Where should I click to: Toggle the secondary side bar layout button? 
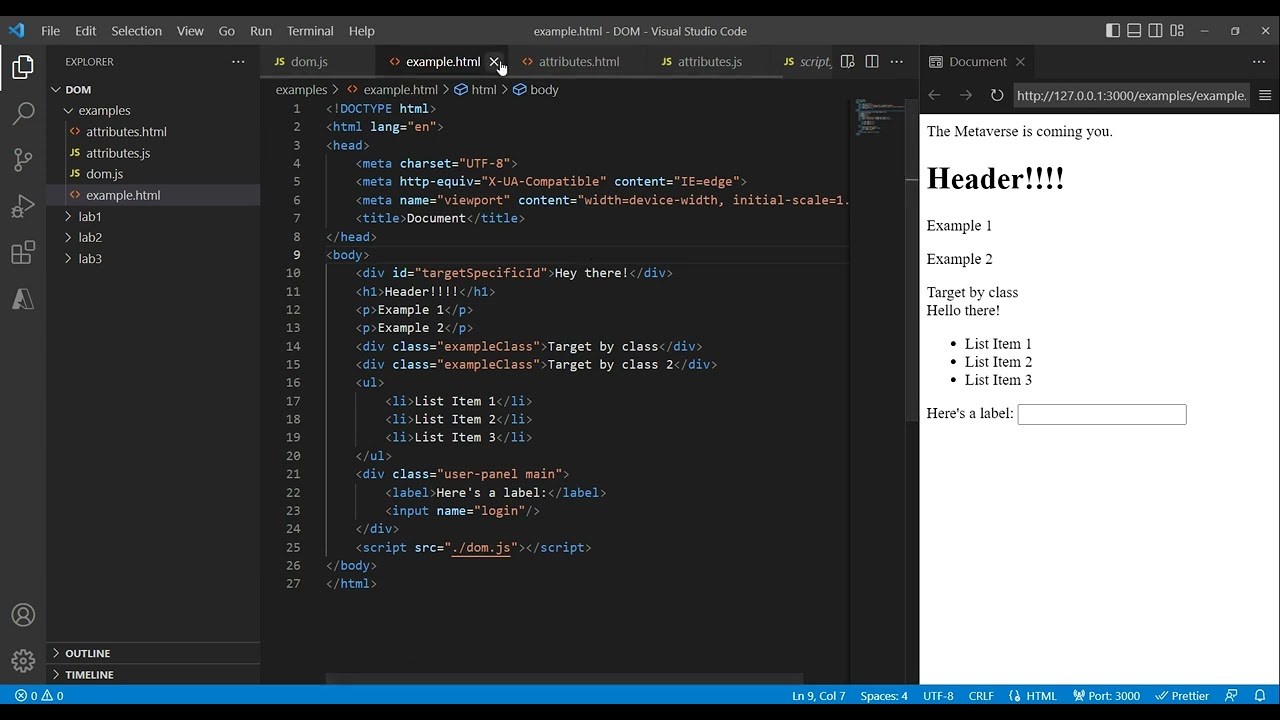point(1155,31)
